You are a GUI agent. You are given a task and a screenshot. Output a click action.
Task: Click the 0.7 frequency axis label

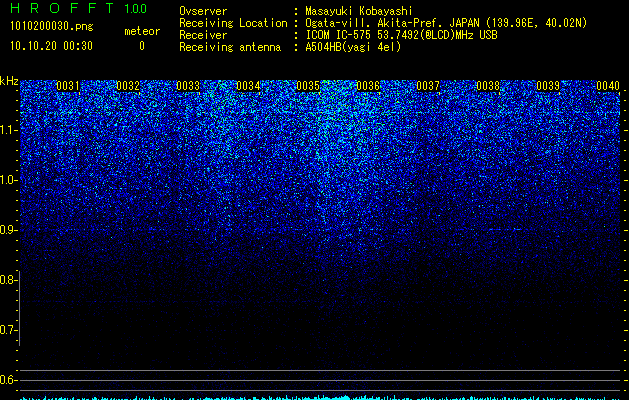point(8,330)
